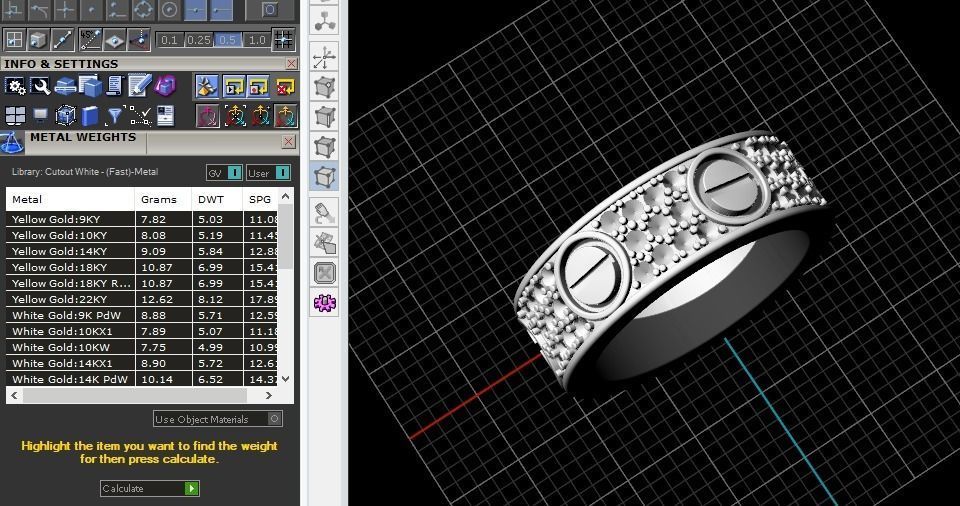Toggle the planar snap diamond icon
The image size is (960, 506).
click(114, 40)
